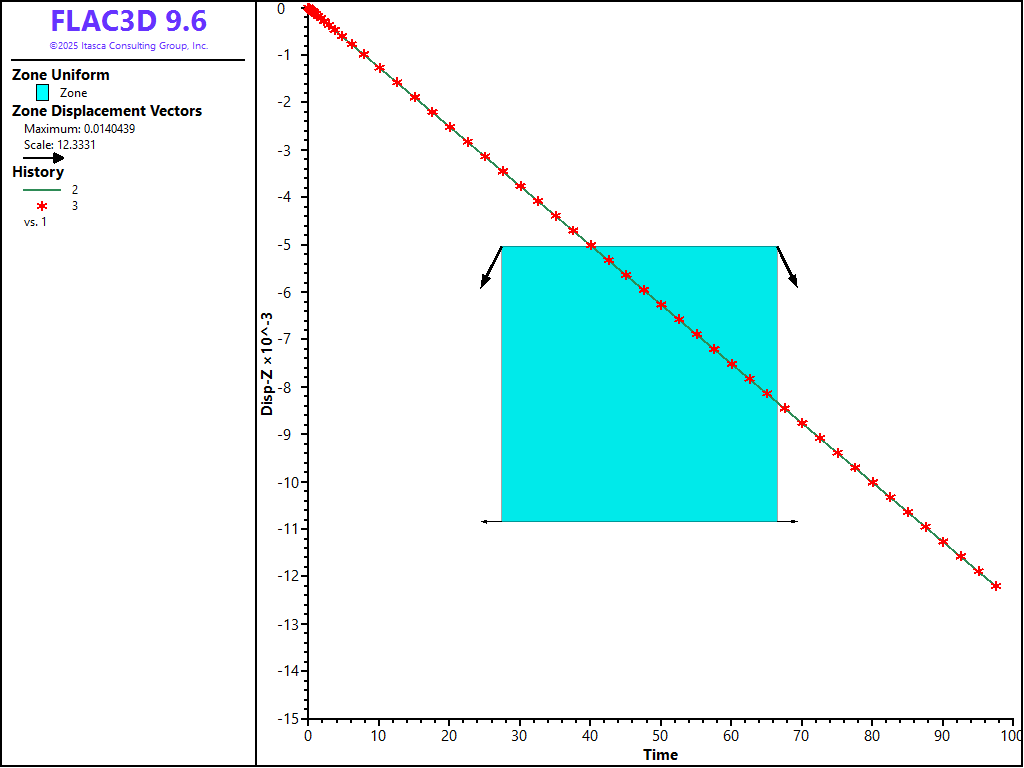The image size is (1024, 768).
Task: Click the red star marker for history 3
Action: coord(42,205)
